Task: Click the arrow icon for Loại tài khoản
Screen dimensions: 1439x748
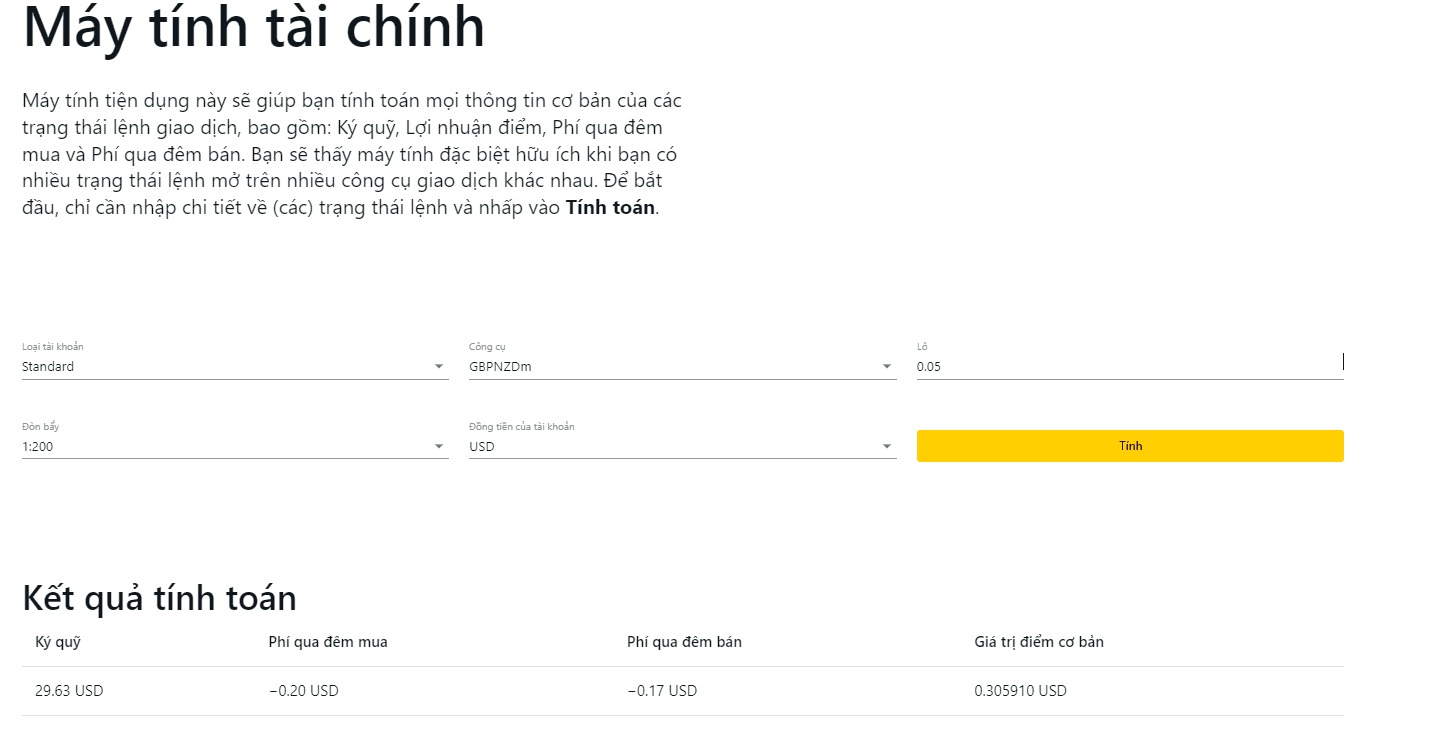Action: 439,367
